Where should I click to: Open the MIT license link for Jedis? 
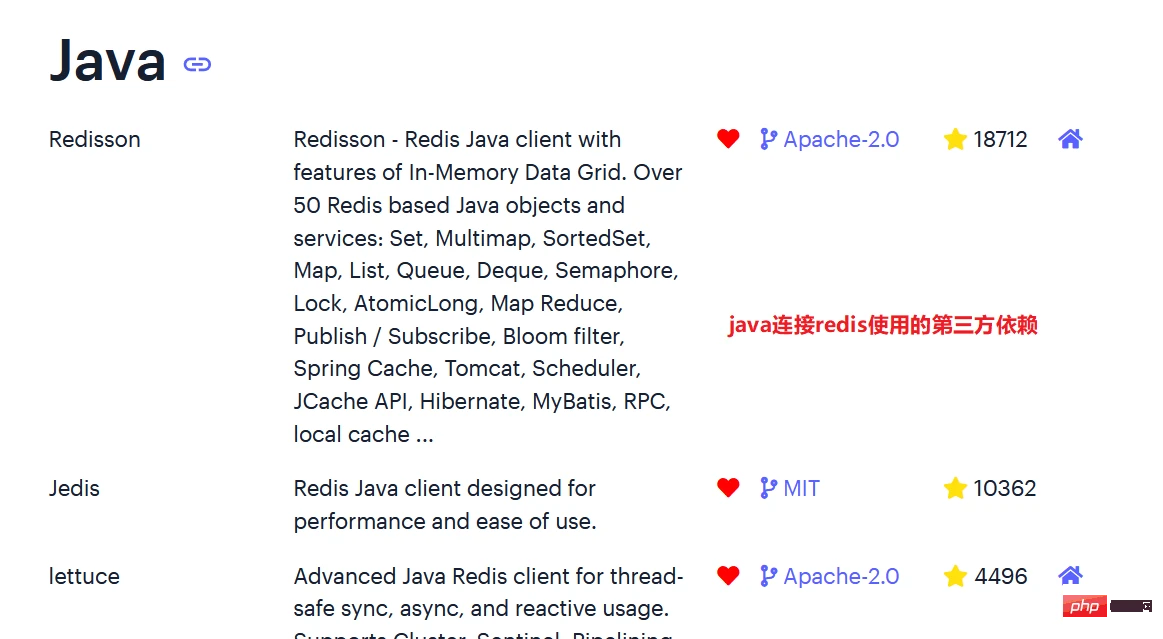tap(800, 488)
